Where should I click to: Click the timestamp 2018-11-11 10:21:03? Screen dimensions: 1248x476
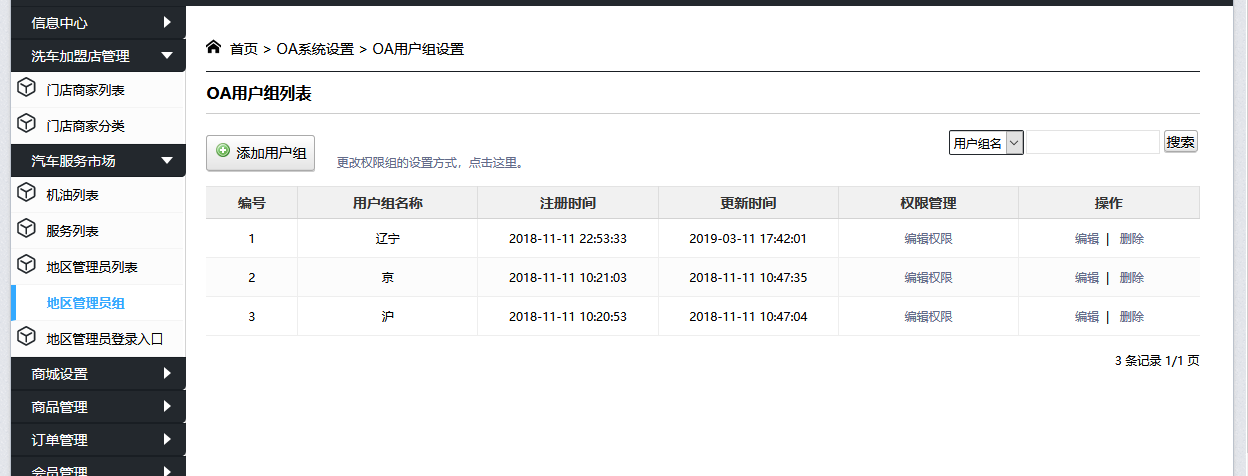tap(568, 277)
